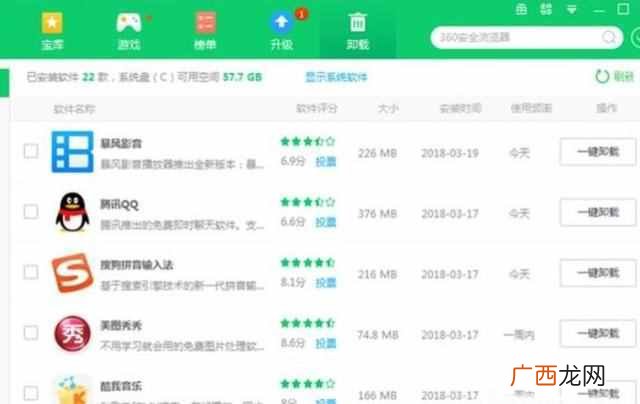The width and height of the screenshot is (640, 404).
Task: Click the 显示系统软件 link
Action: (x=336, y=77)
